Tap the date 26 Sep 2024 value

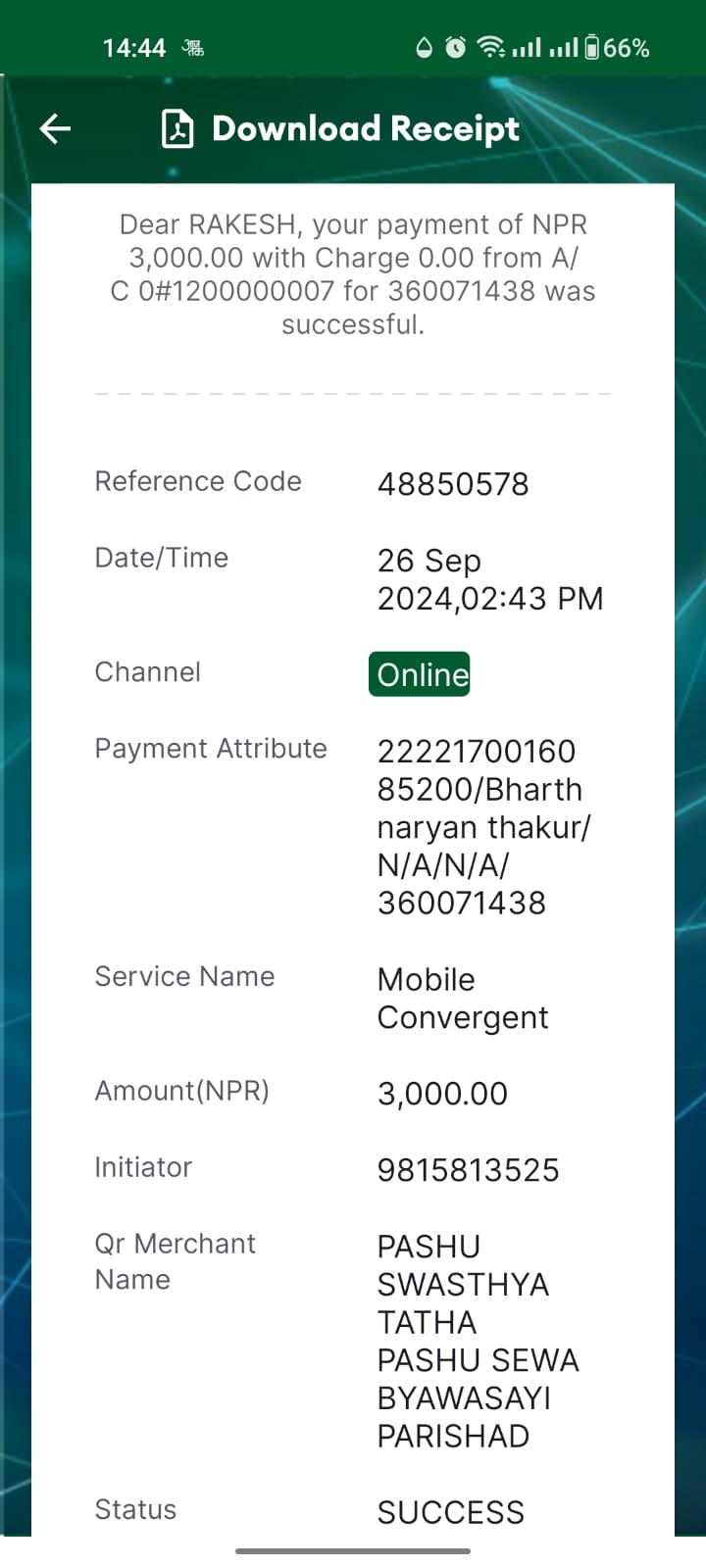coord(490,579)
